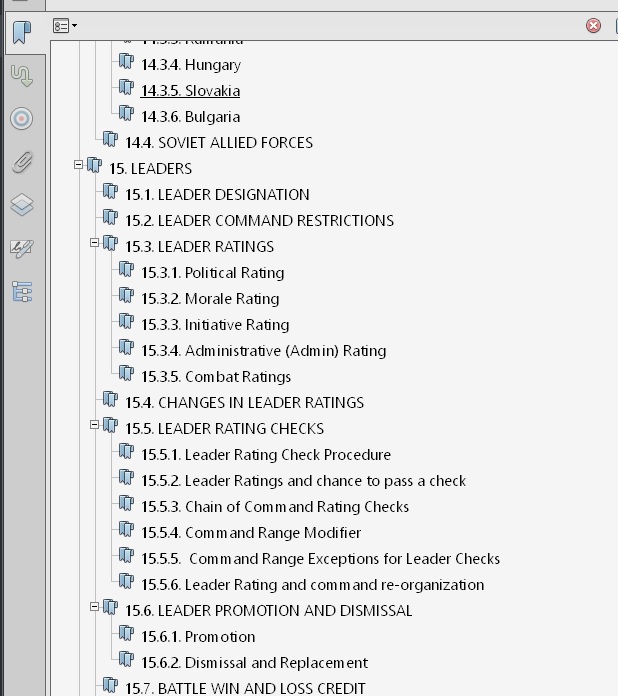Click bookmark icon beside 14.3.5. Slovakia
618x696 pixels.
coord(126,87)
